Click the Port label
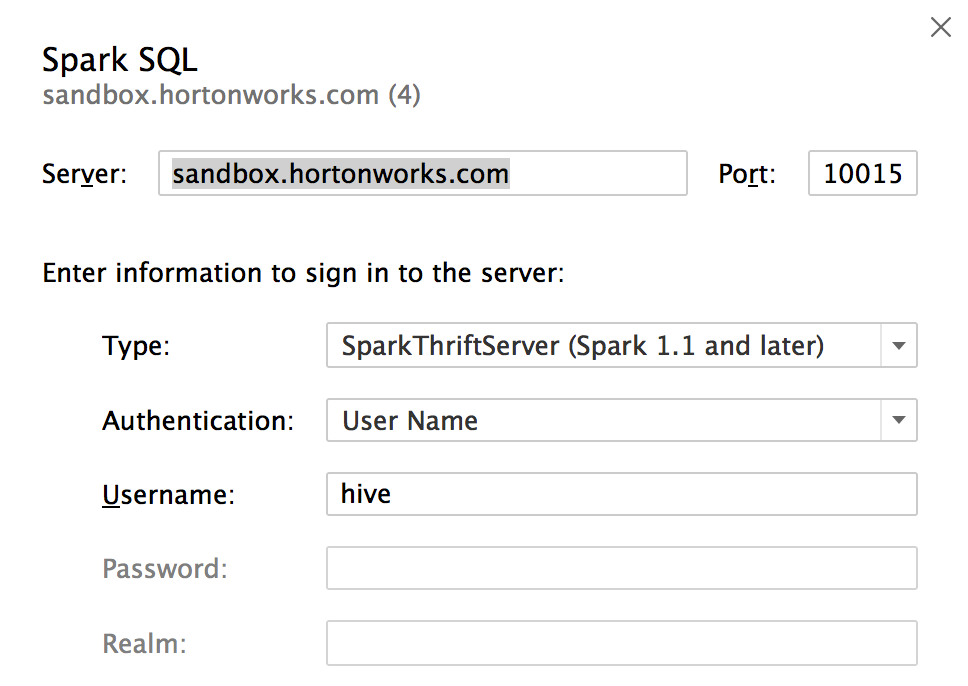This screenshot has height=686, width=968. [745, 175]
